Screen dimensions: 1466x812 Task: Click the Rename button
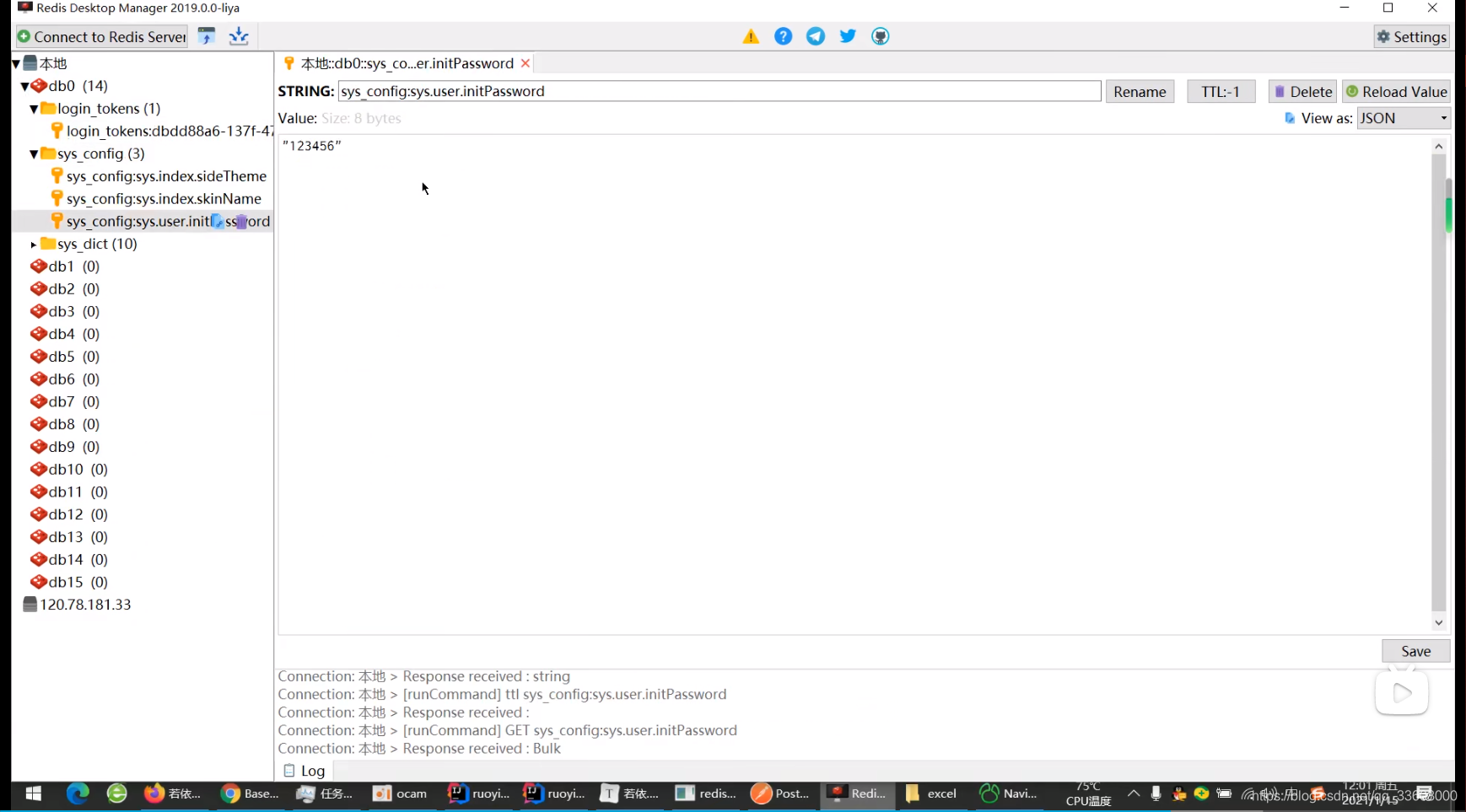[x=1140, y=91]
